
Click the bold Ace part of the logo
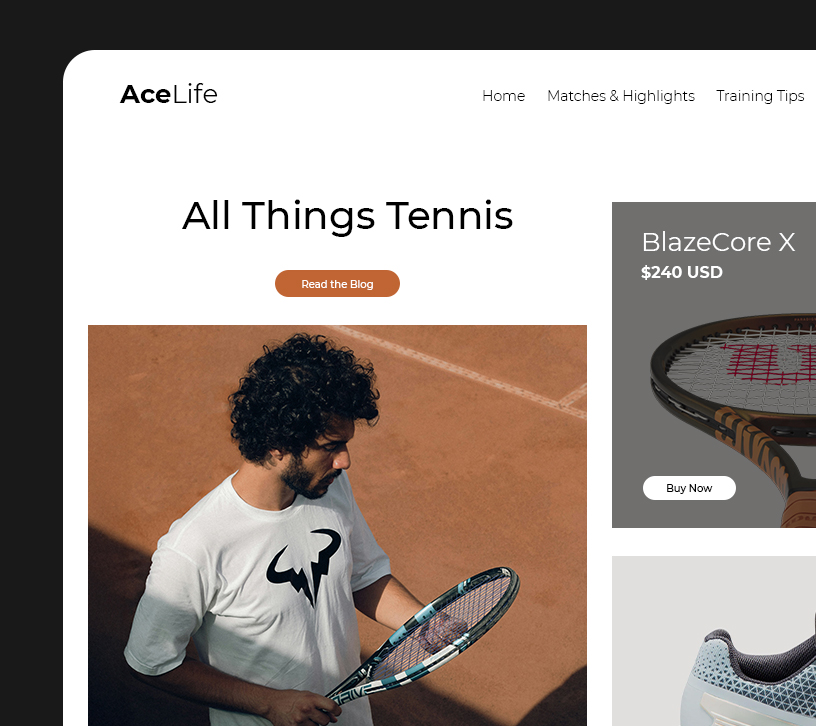click(x=145, y=94)
